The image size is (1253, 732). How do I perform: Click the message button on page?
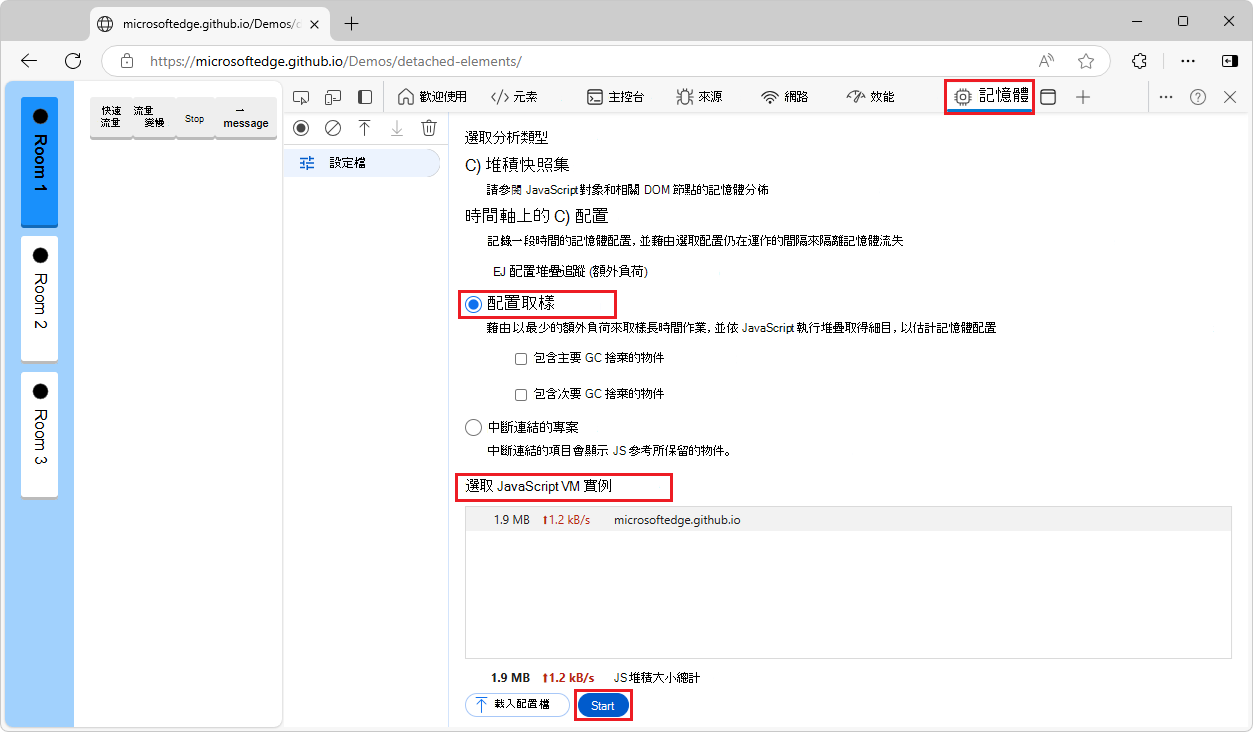pos(246,118)
